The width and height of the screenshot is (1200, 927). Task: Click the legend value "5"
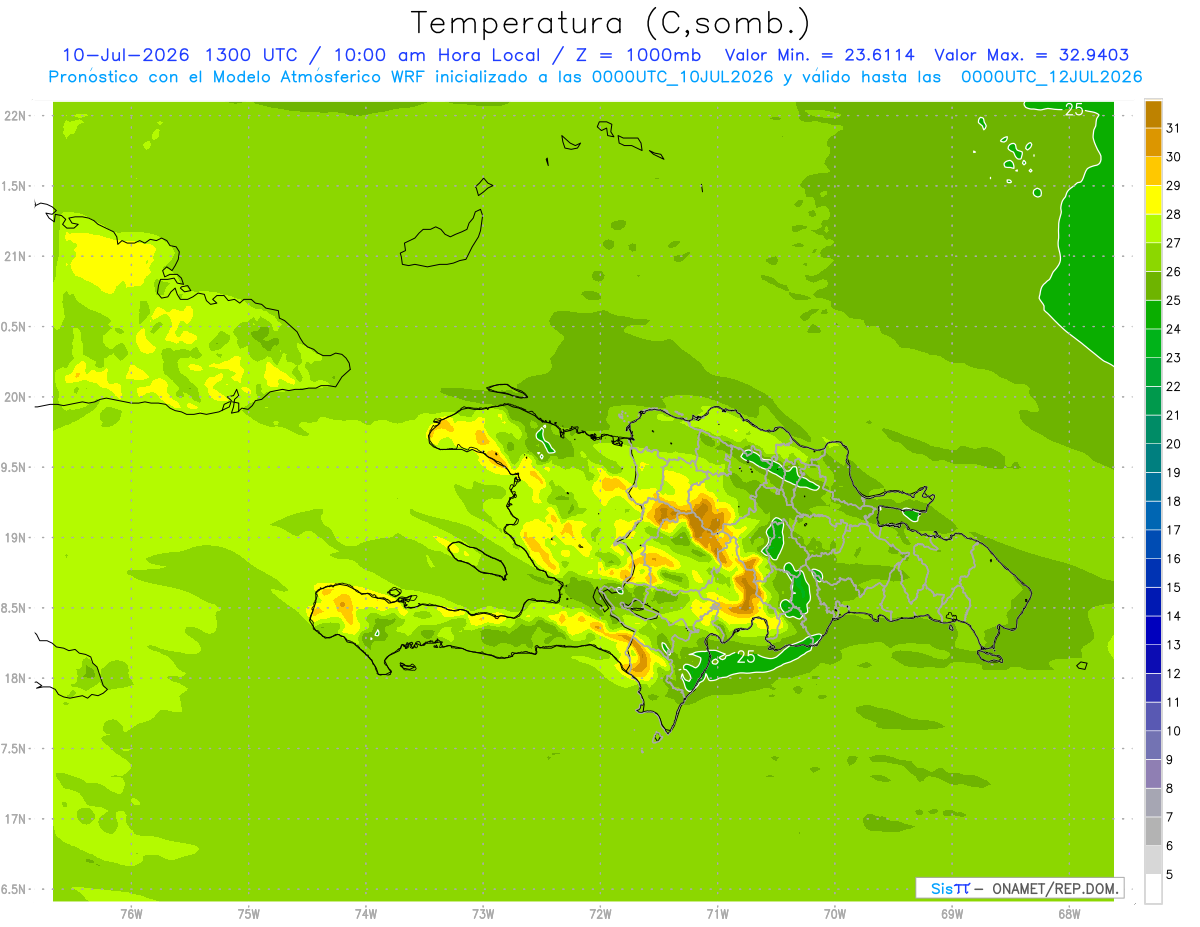pos(1170,874)
